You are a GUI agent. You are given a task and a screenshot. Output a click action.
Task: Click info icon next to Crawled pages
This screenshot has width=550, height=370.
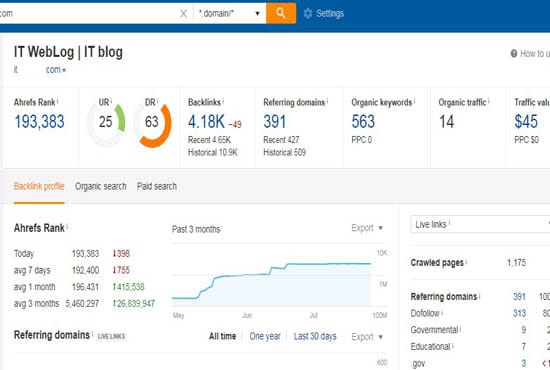pyautogui.click(x=466, y=261)
